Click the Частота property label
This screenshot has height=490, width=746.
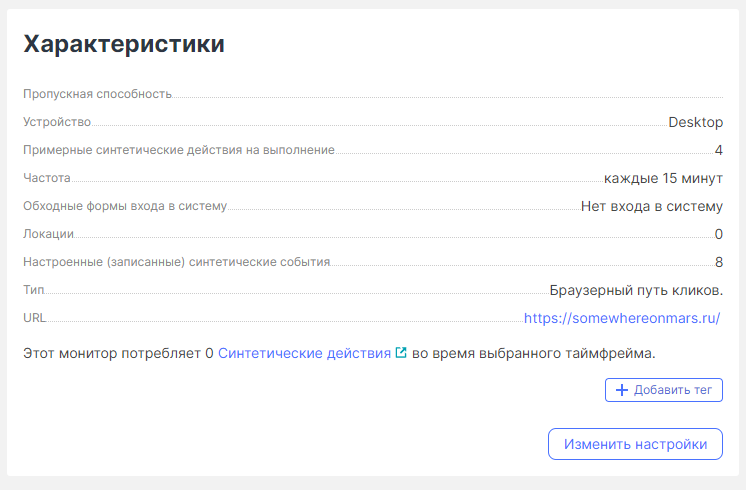point(47,178)
